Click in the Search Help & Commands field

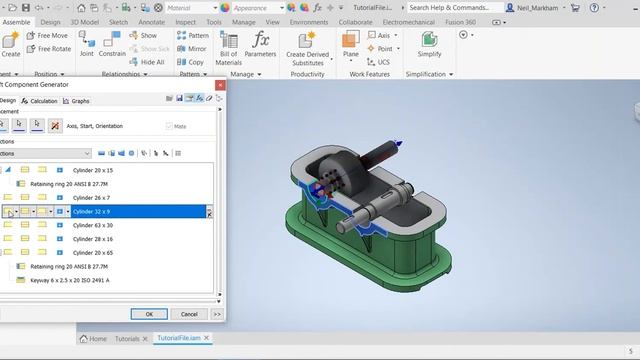(455, 8)
